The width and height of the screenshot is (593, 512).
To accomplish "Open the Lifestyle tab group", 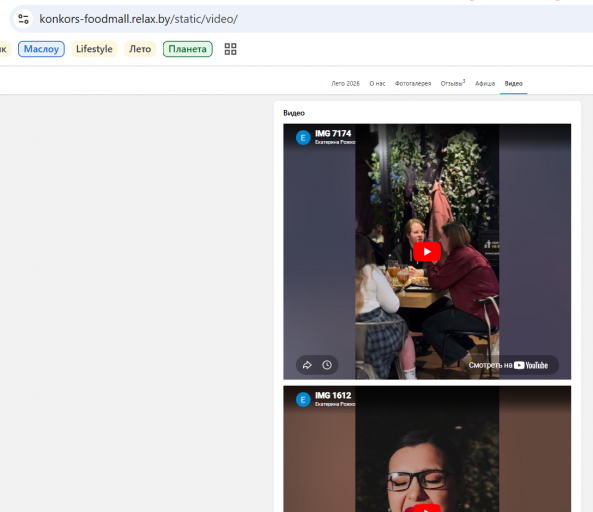I will coord(94,49).
